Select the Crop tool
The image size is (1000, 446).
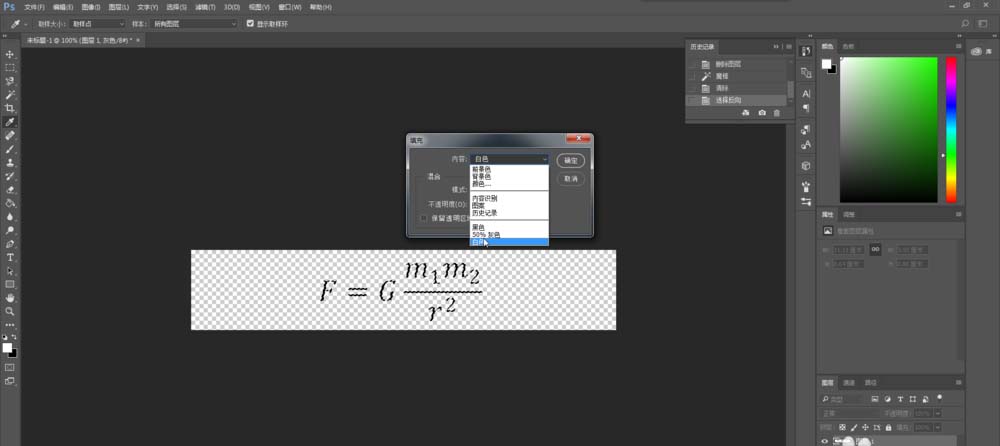[x=10, y=108]
